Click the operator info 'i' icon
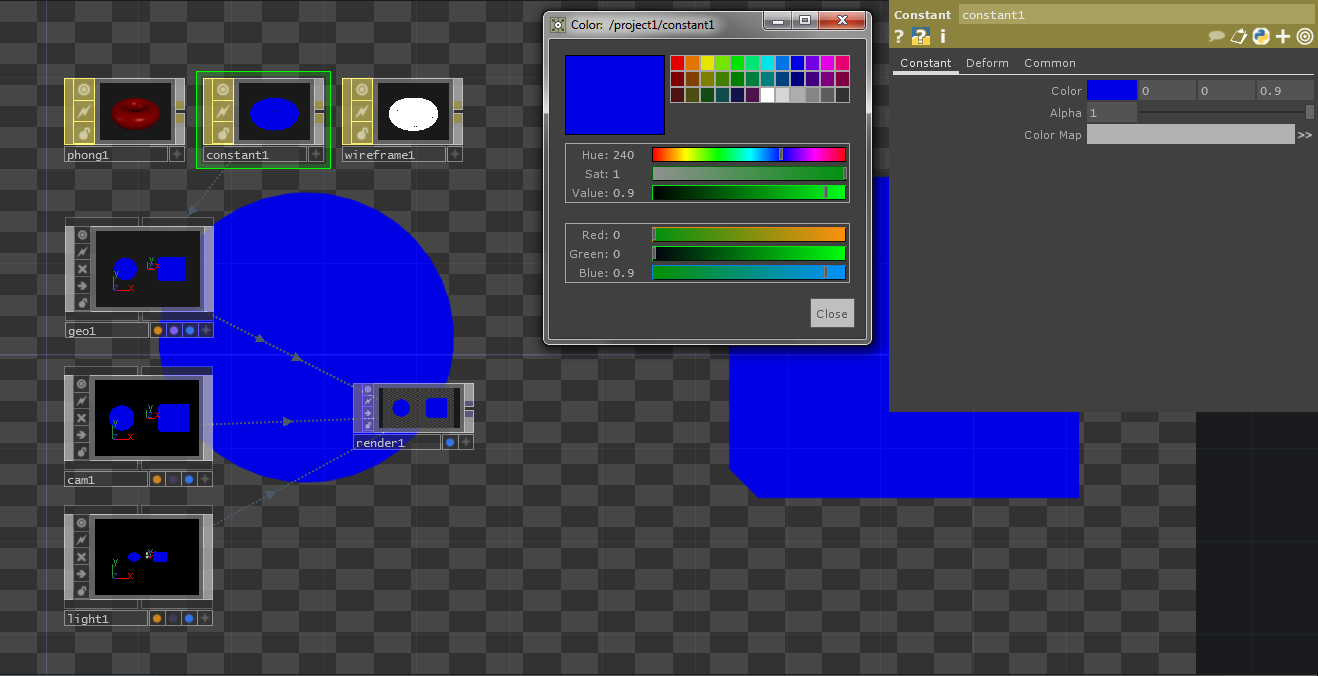Screen dimensions: 1318x676 942,37
